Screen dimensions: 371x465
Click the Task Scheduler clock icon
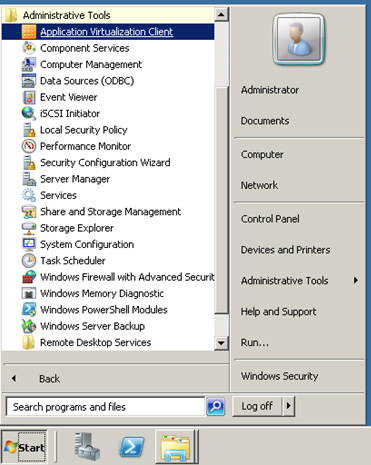[x=29, y=261]
